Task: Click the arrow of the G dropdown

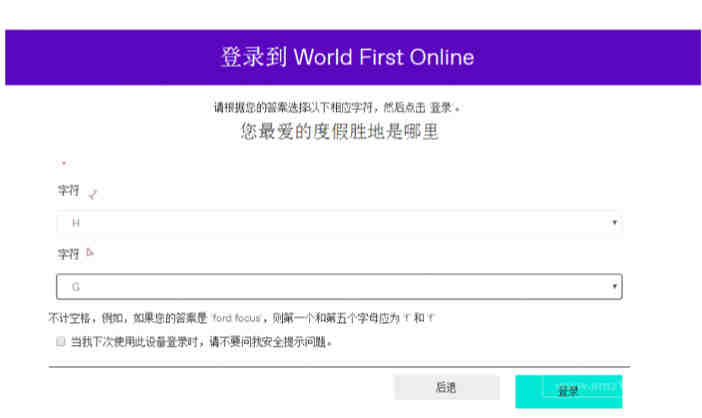Action: 614,286
